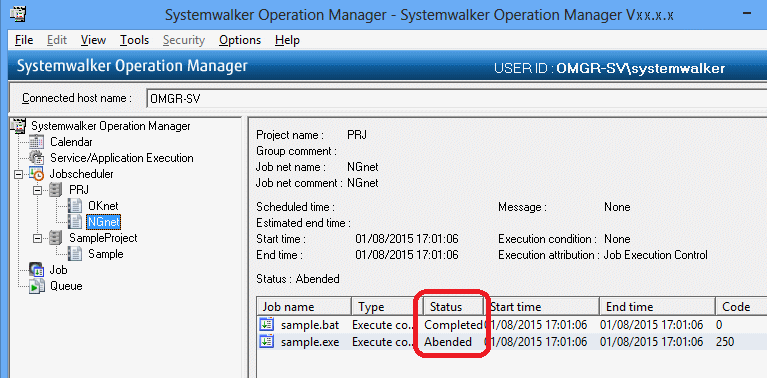Select the NGnet job net
767x378 pixels.
104,222
